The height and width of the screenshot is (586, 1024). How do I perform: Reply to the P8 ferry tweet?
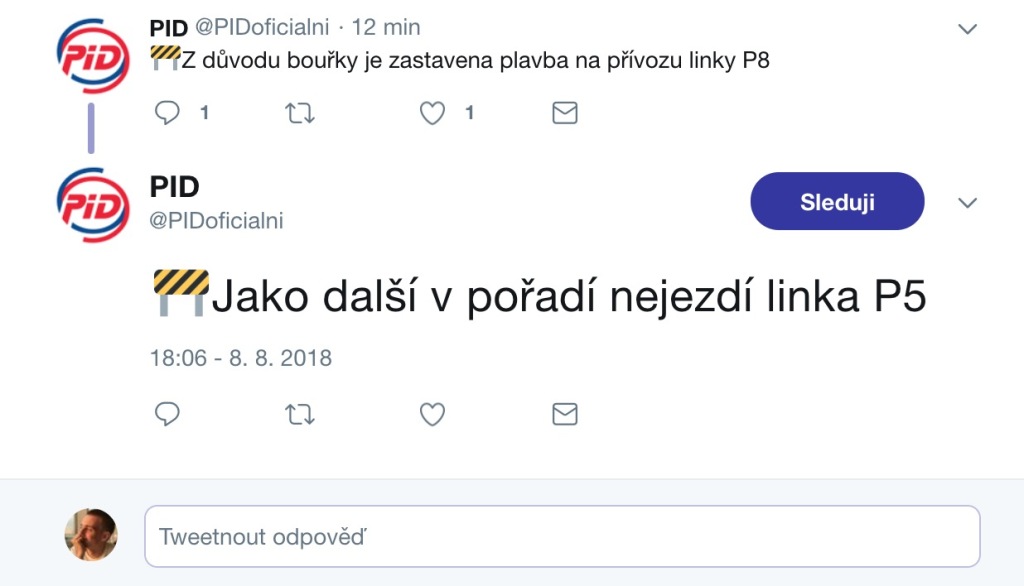pos(167,113)
